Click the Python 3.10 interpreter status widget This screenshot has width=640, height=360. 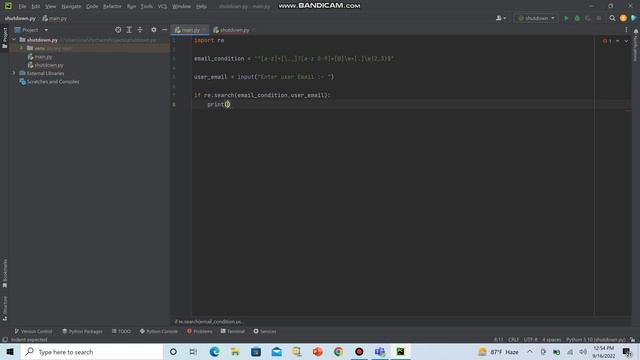point(596,340)
